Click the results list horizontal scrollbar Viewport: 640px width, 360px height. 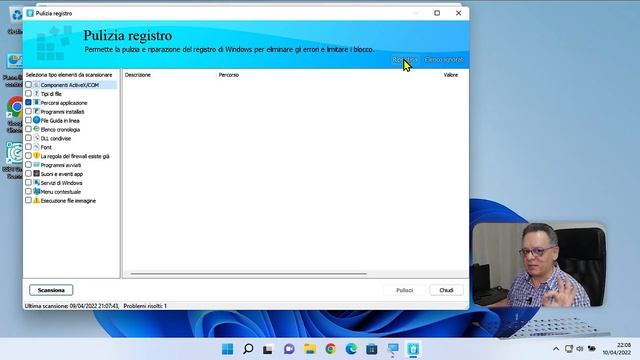click(248, 273)
